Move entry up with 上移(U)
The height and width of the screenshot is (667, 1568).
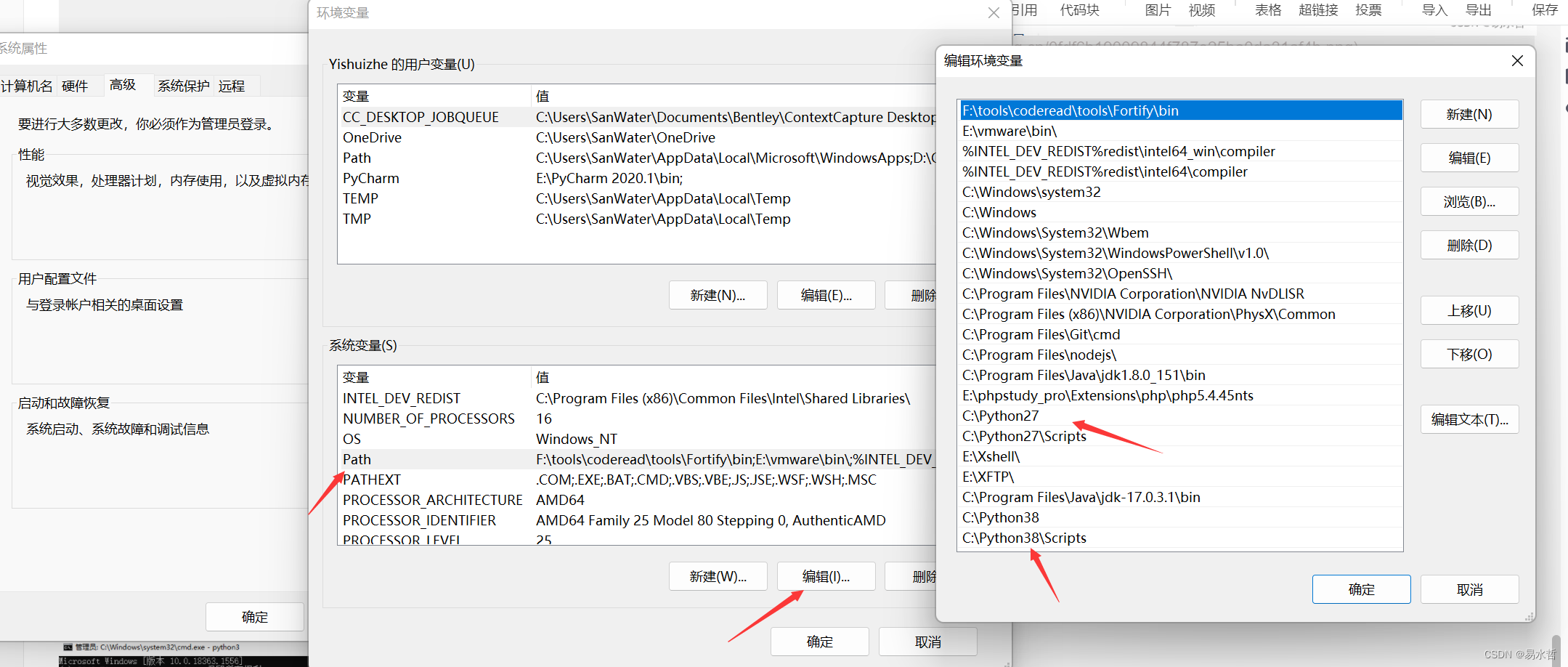click(1469, 310)
